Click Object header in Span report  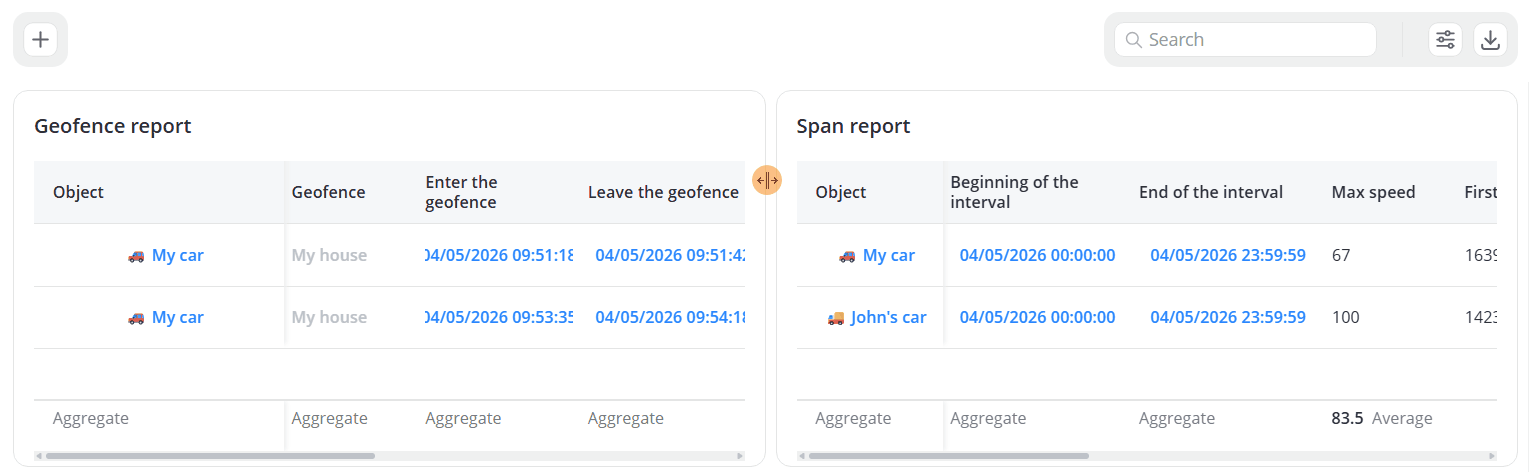pos(841,192)
